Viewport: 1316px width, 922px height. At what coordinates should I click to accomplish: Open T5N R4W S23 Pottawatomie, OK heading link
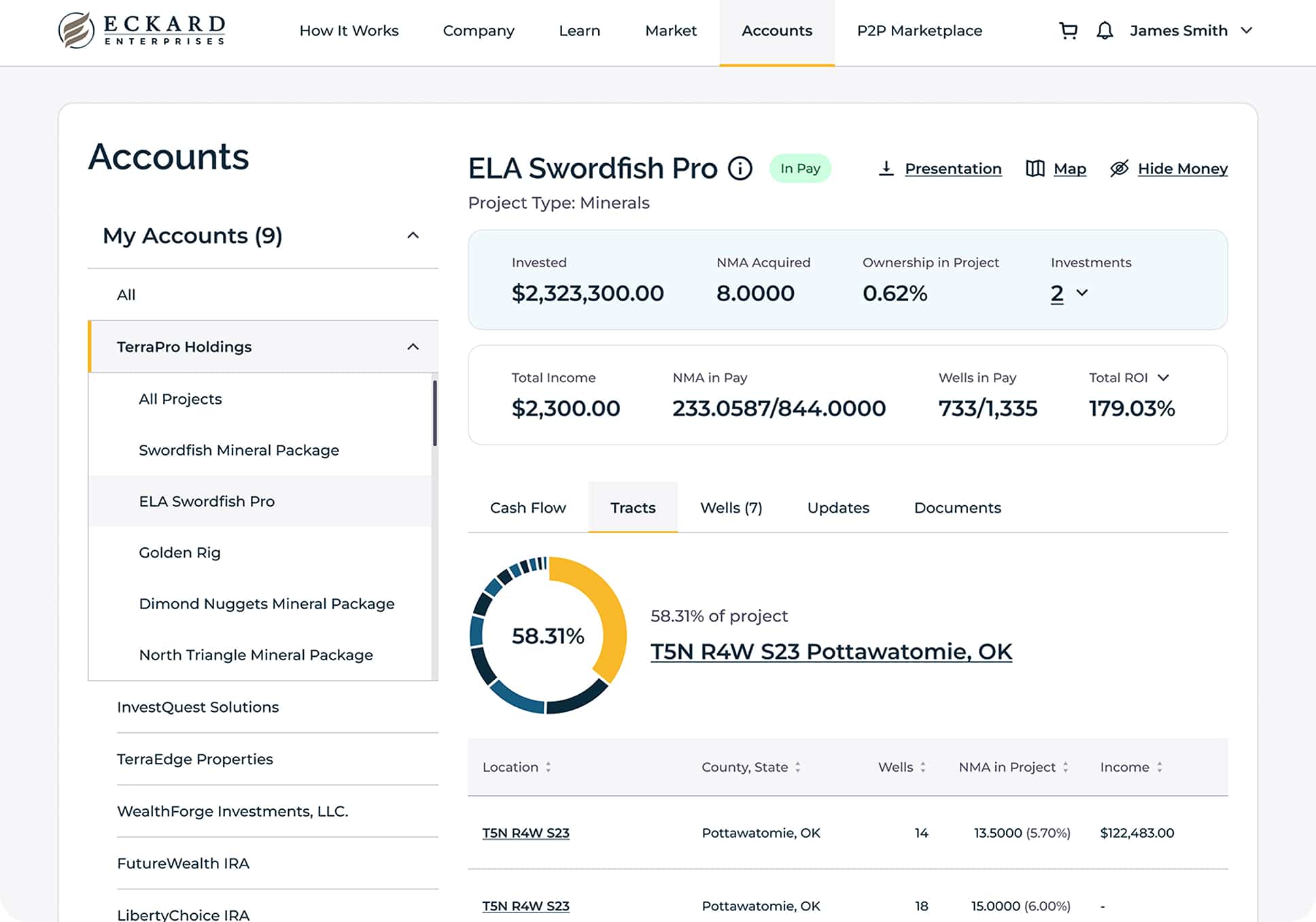(x=831, y=651)
